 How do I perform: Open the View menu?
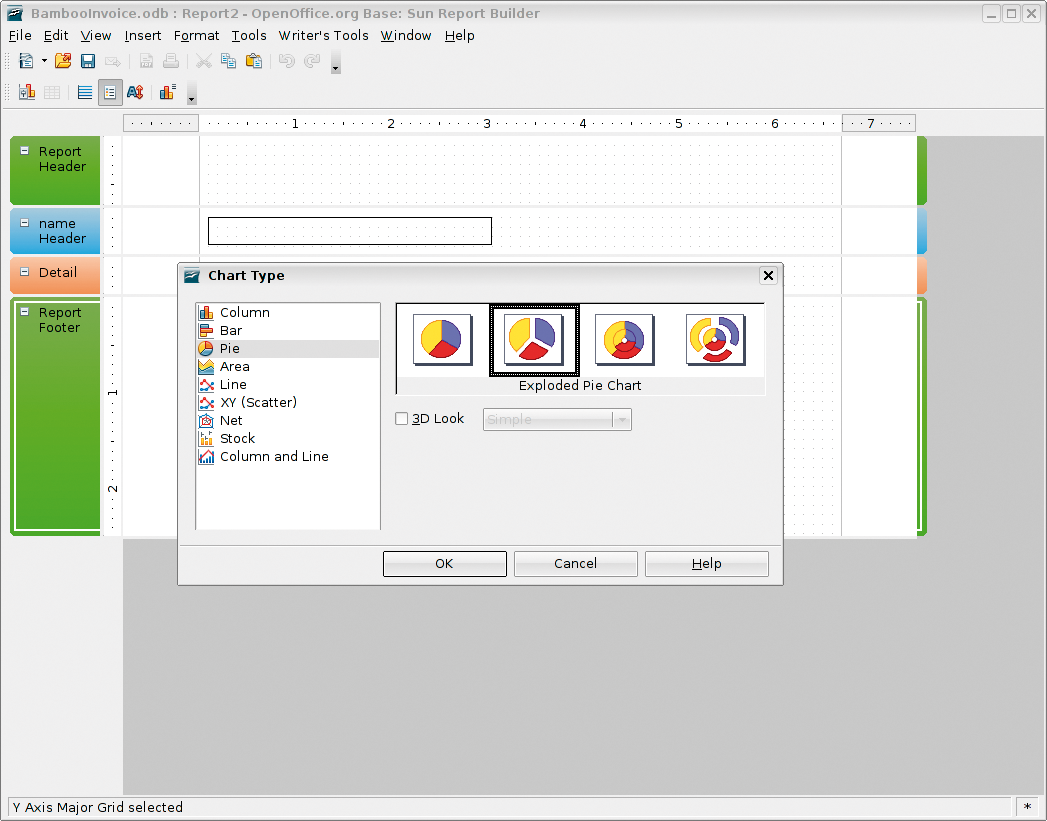tap(95, 36)
